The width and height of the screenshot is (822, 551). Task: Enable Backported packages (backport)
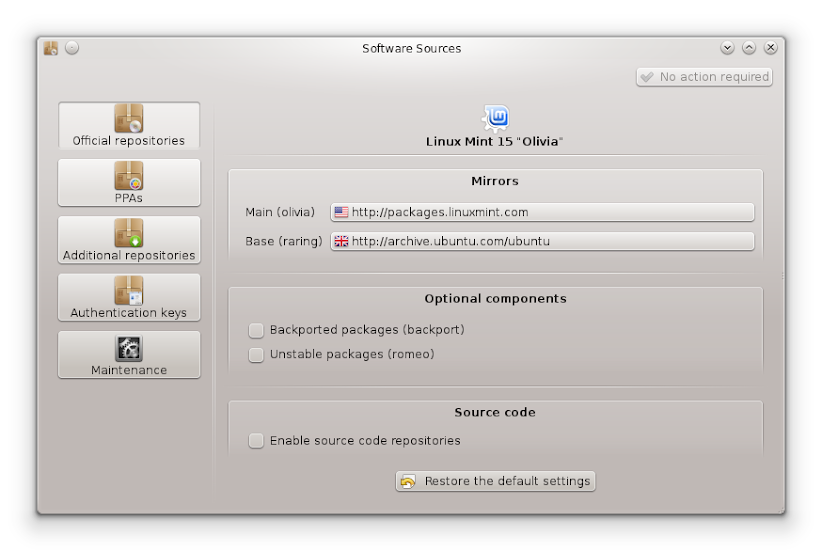pos(256,330)
